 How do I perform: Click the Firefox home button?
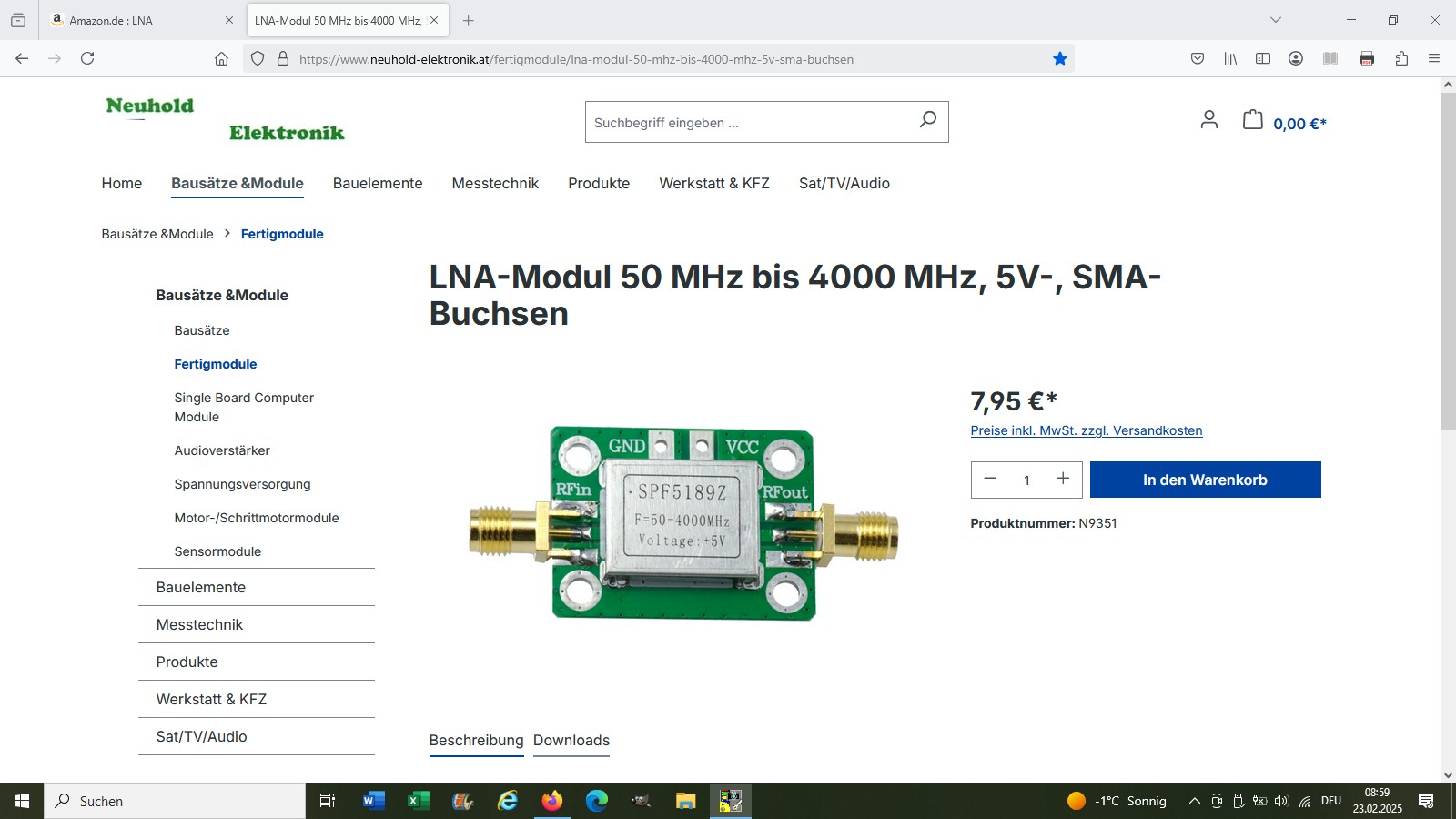pyautogui.click(x=221, y=59)
